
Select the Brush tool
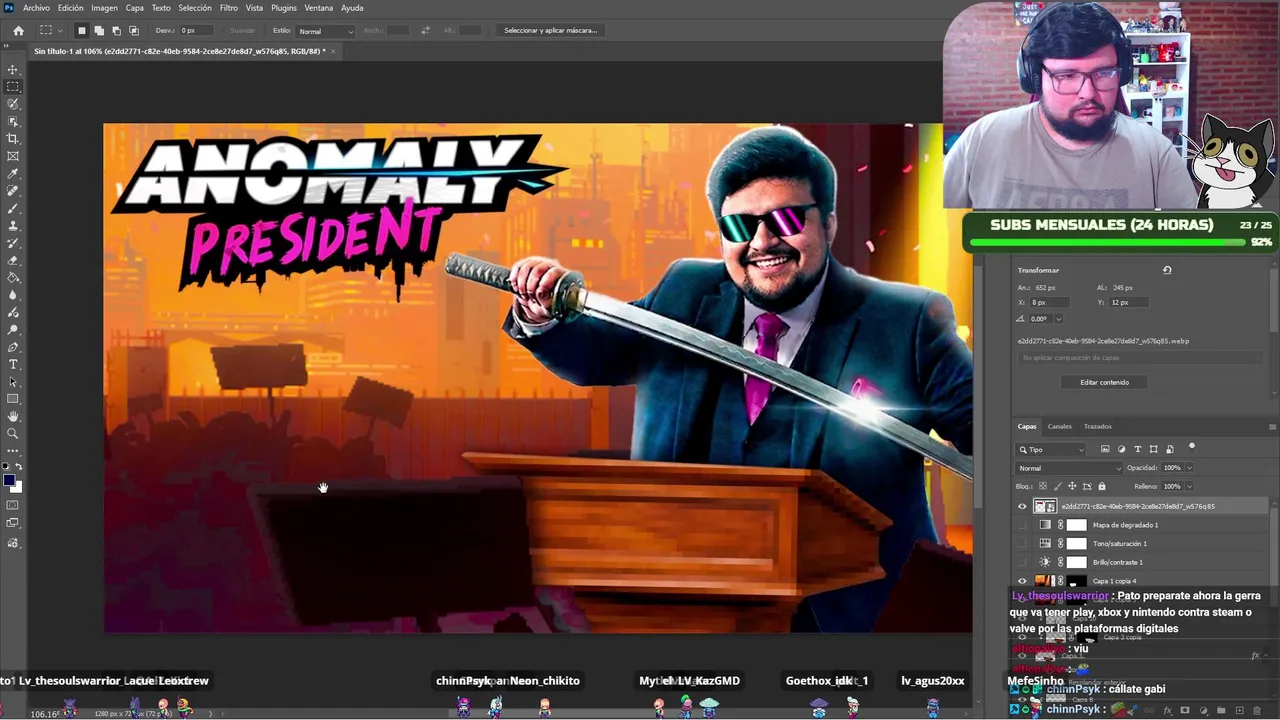point(13,208)
